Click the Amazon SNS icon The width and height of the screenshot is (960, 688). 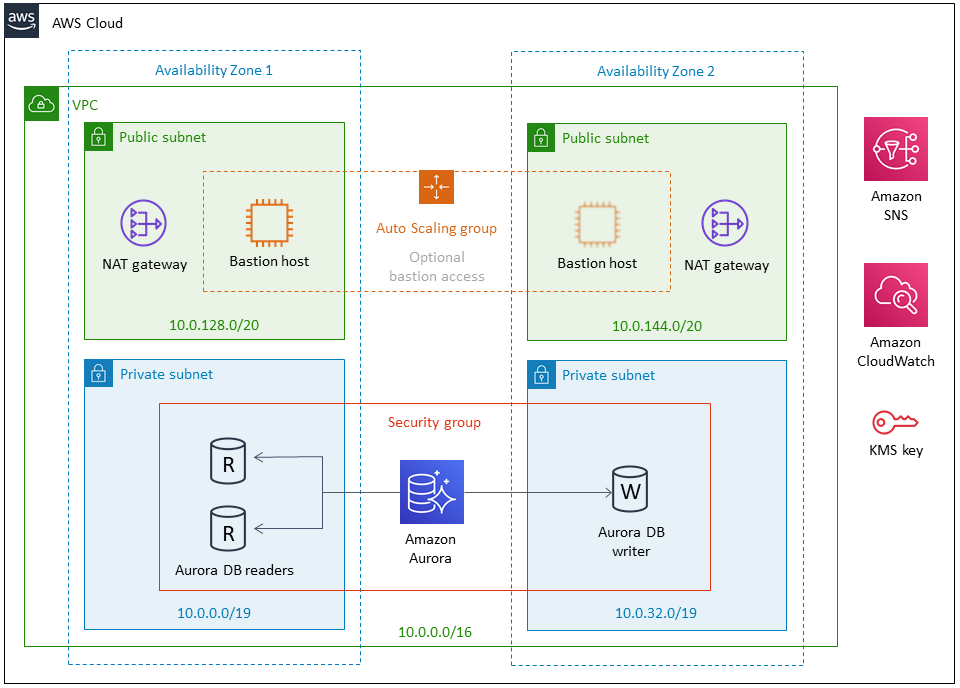pyautogui.click(x=896, y=149)
